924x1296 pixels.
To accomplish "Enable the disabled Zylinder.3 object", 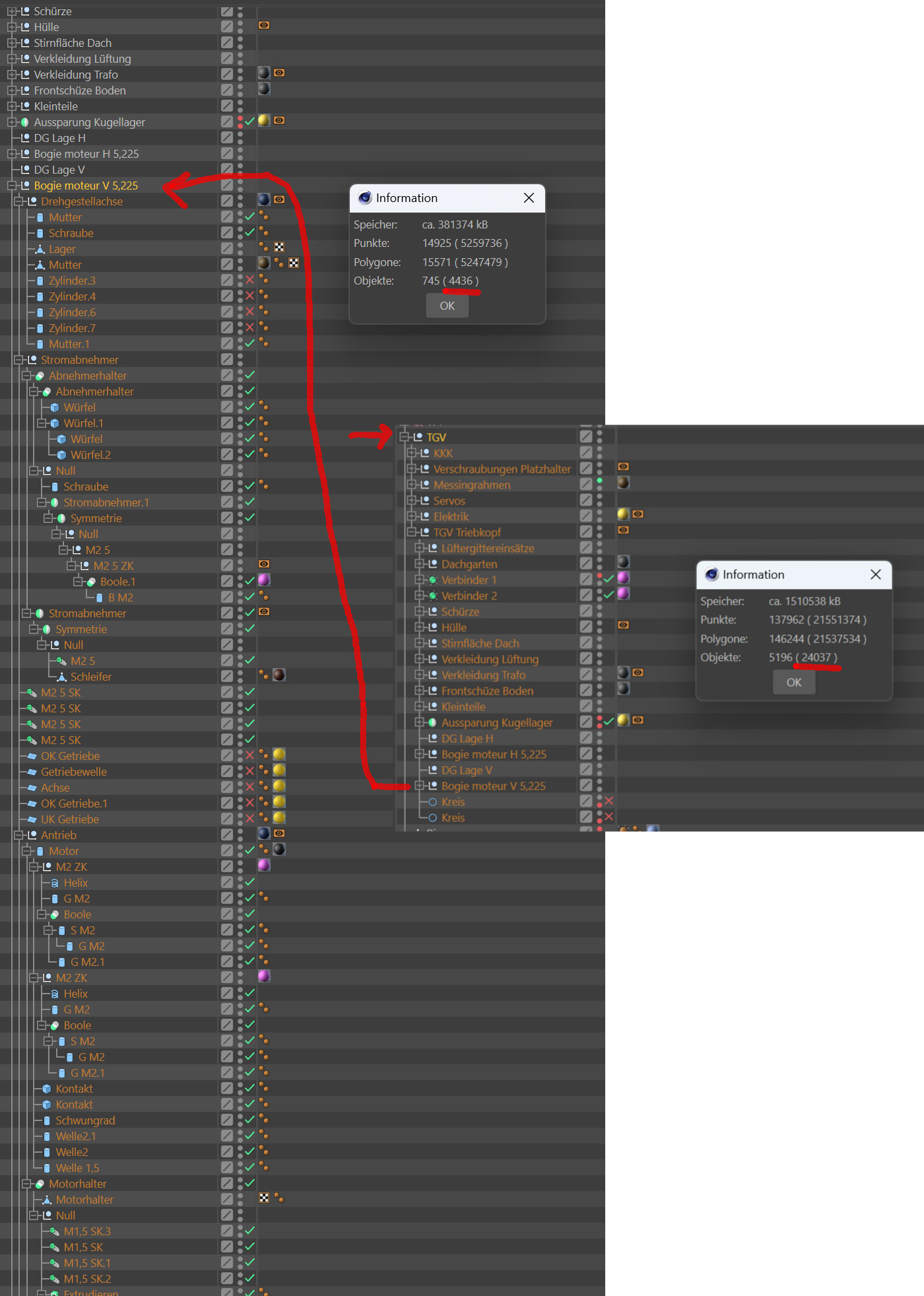I will coord(249,280).
